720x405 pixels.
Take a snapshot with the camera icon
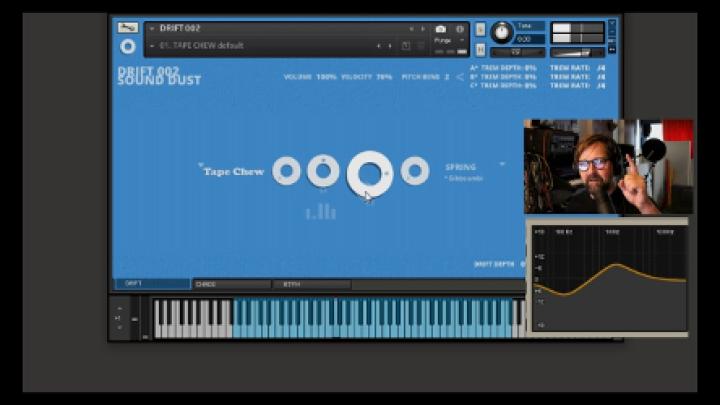440,29
